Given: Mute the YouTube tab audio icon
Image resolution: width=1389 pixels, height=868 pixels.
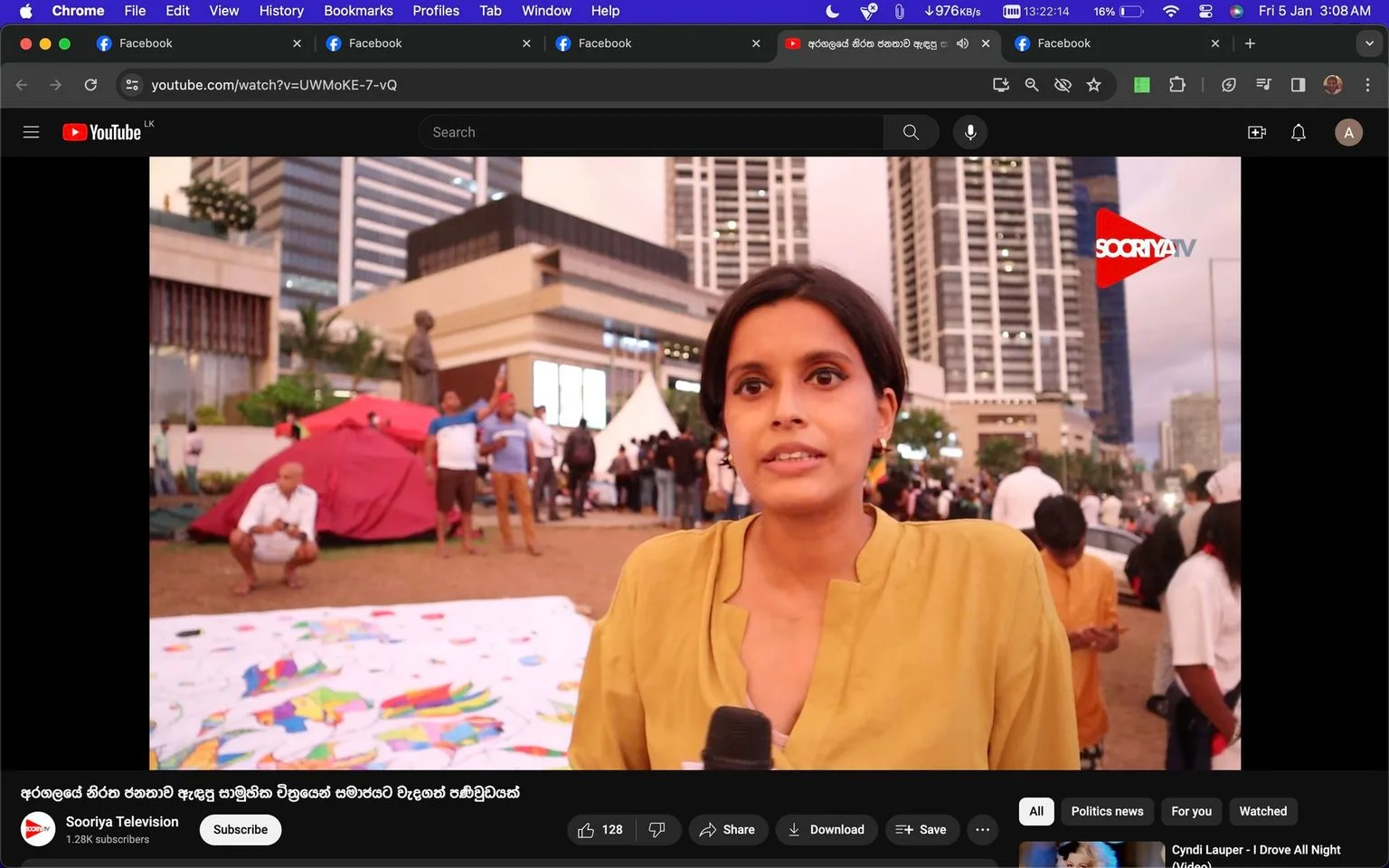Looking at the screenshot, I should [x=962, y=43].
